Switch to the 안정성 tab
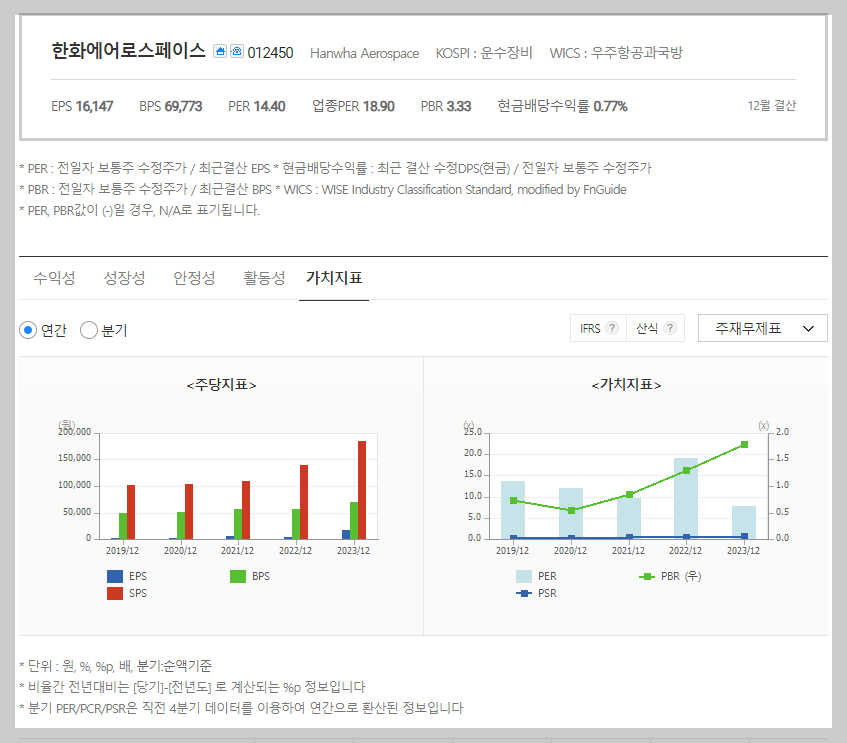This screenshot has height=743, width=847. click(x=194, y=278)
